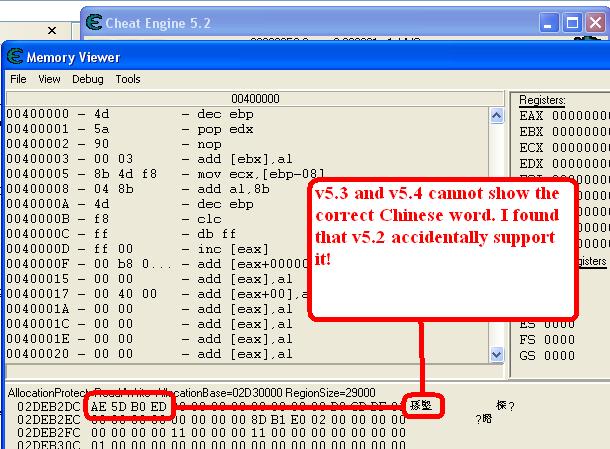Image resolution: width=610 pixels, height=449 pixels.
Task: Click hex dump address 02DEB2EC
Action: coord(49,420)
